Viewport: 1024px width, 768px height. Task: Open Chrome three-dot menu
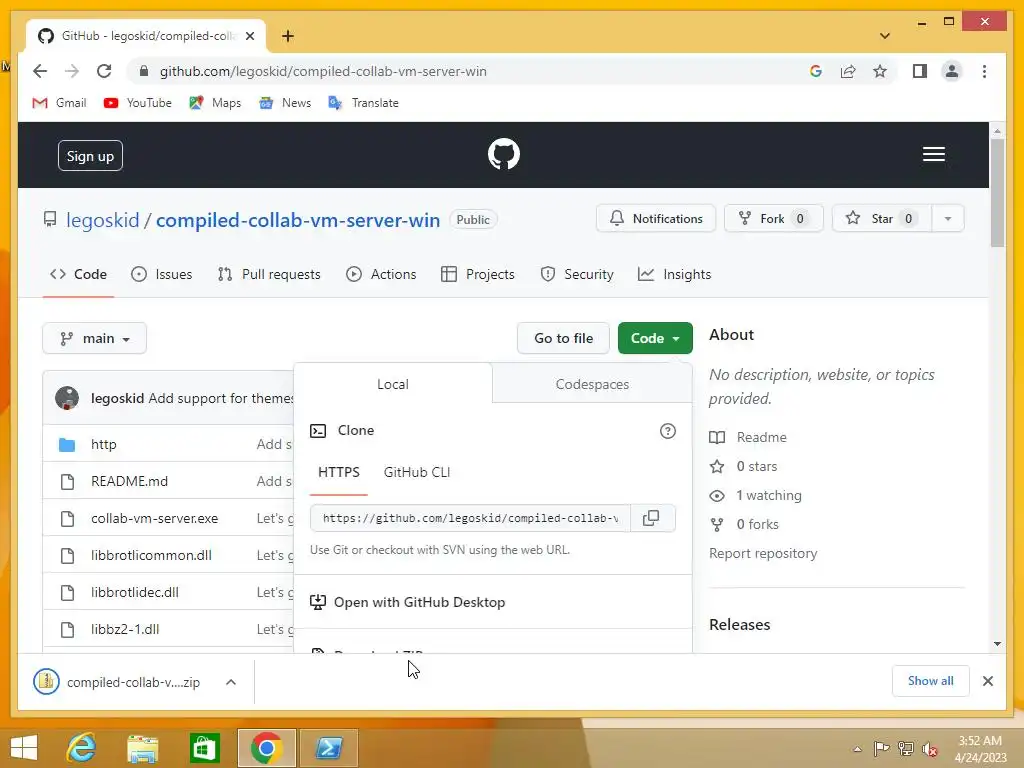984,71
